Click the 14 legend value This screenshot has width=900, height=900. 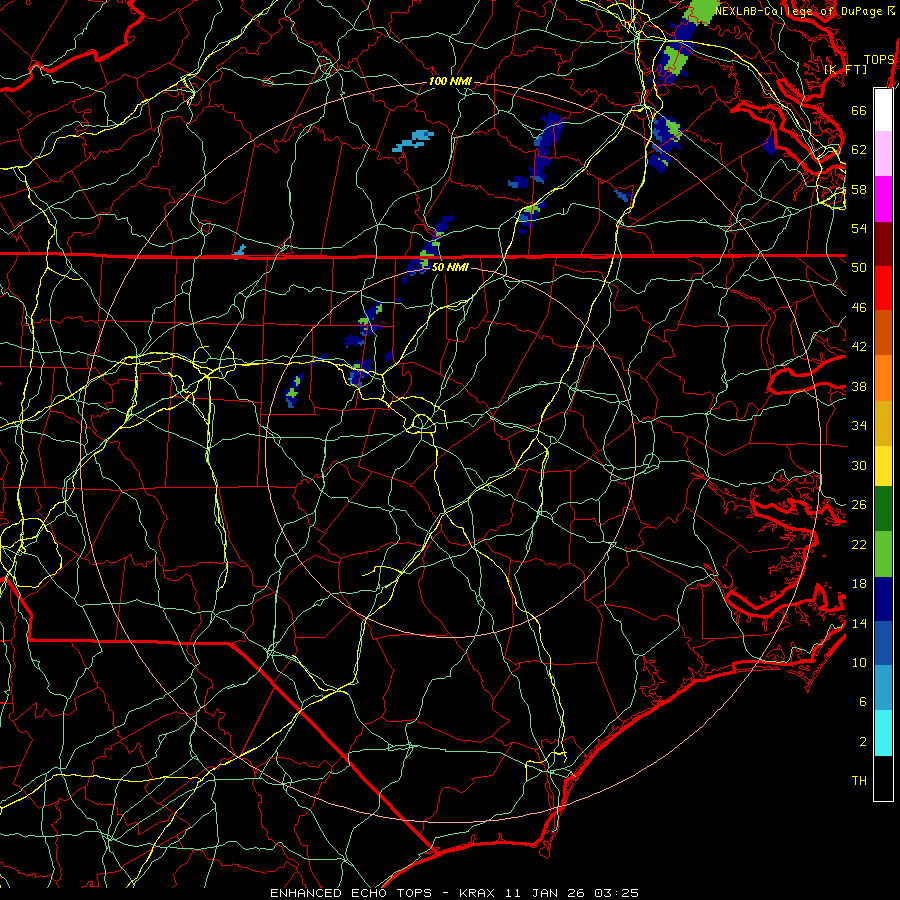point(859,623)
